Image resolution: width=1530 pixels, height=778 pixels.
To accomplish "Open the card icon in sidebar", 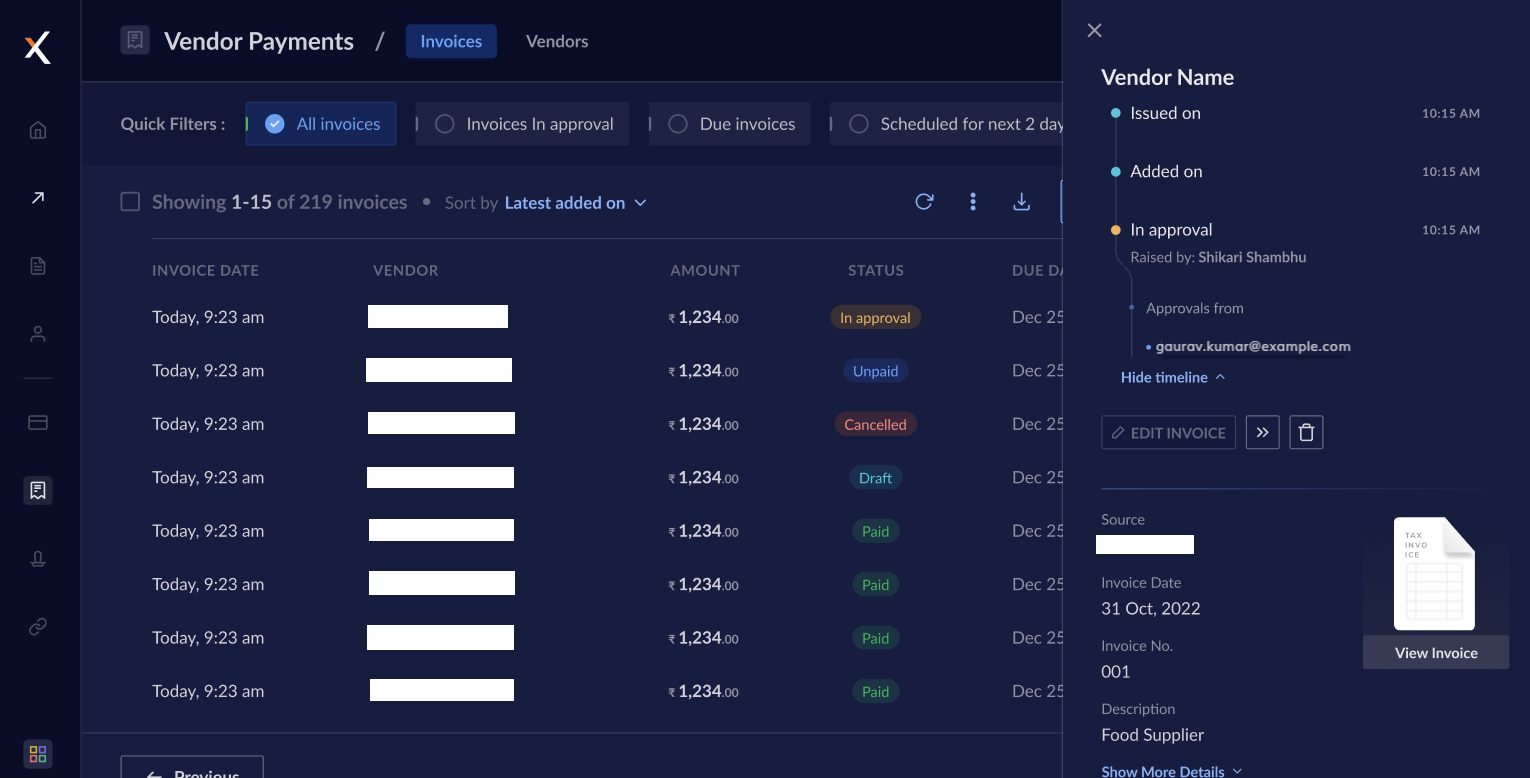I will pos(38,422).
